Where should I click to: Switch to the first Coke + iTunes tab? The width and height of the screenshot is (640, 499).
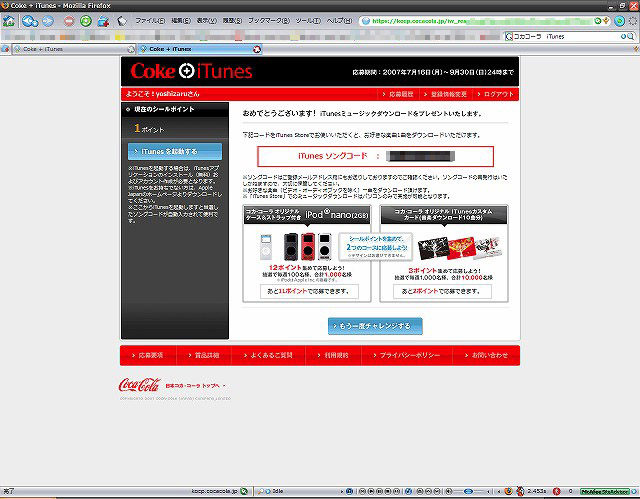74,49
